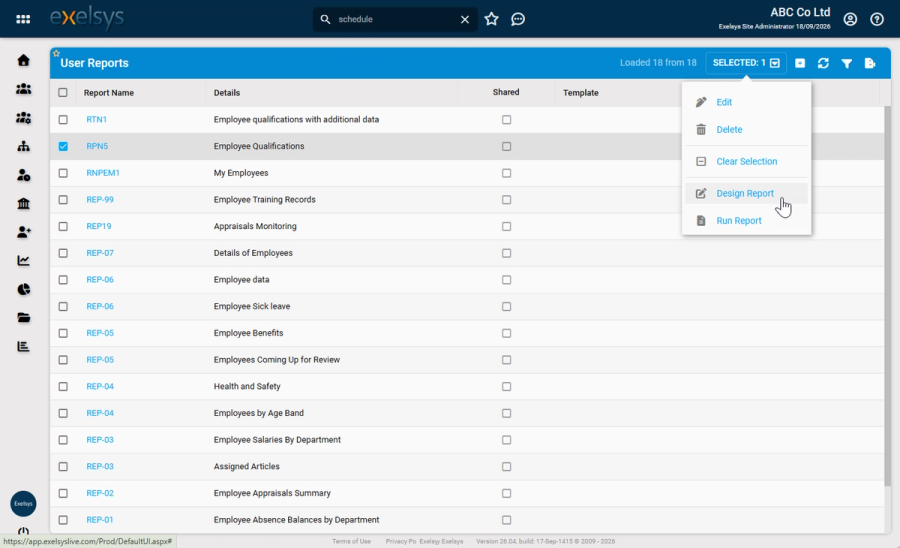Open the REP-01 report link
Viewport: 900px width, 548px height.
[x=100, y=520]
